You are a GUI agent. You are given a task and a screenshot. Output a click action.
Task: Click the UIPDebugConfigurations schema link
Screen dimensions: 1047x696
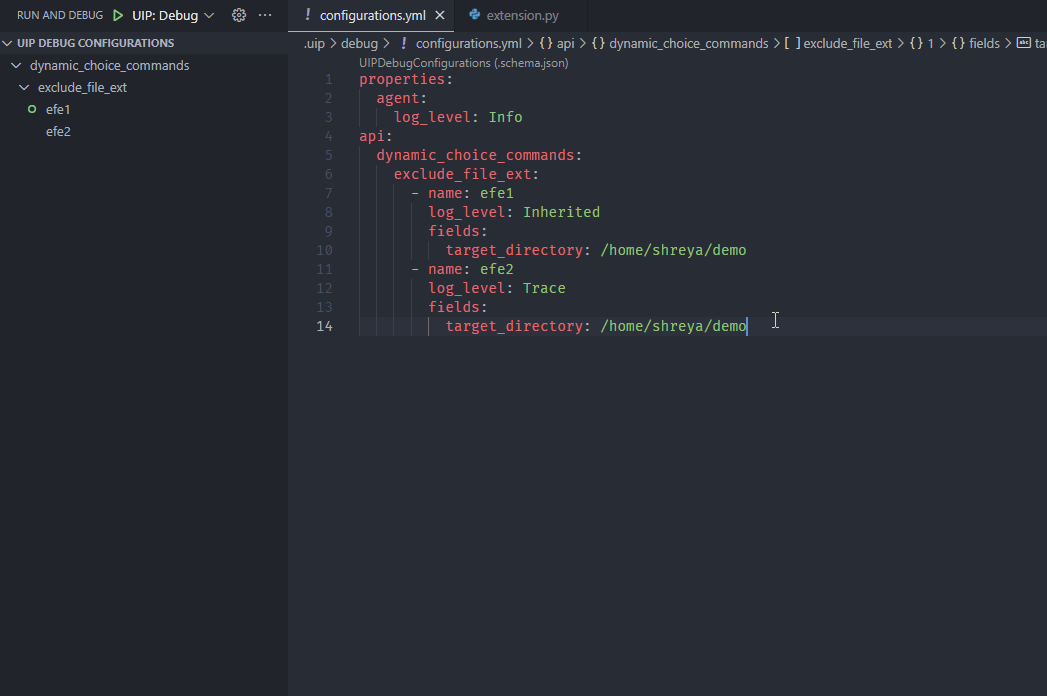(x=463, y=62)
